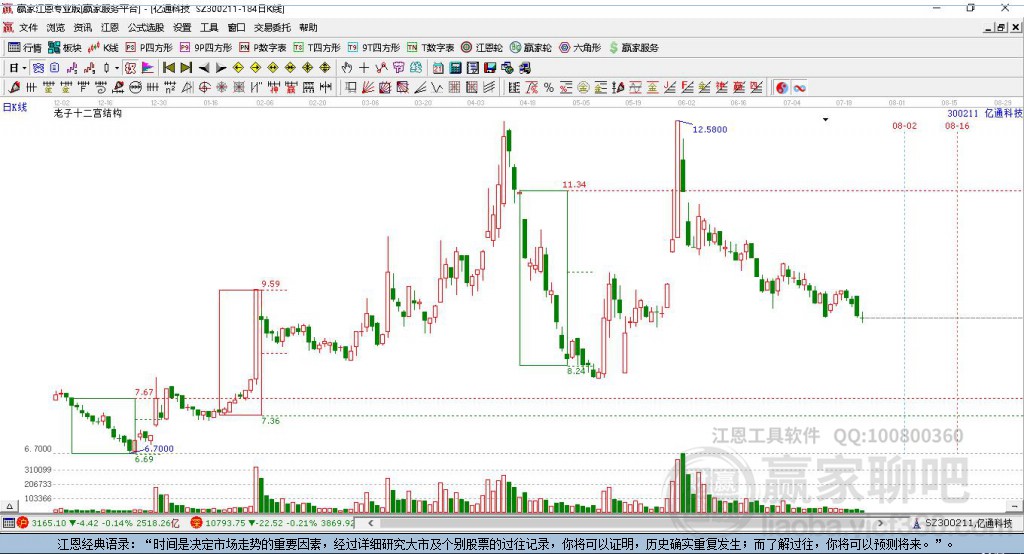This screenshot has width=1024, height=554.
Task: Open the calculator icon
Action: (455, 68)
